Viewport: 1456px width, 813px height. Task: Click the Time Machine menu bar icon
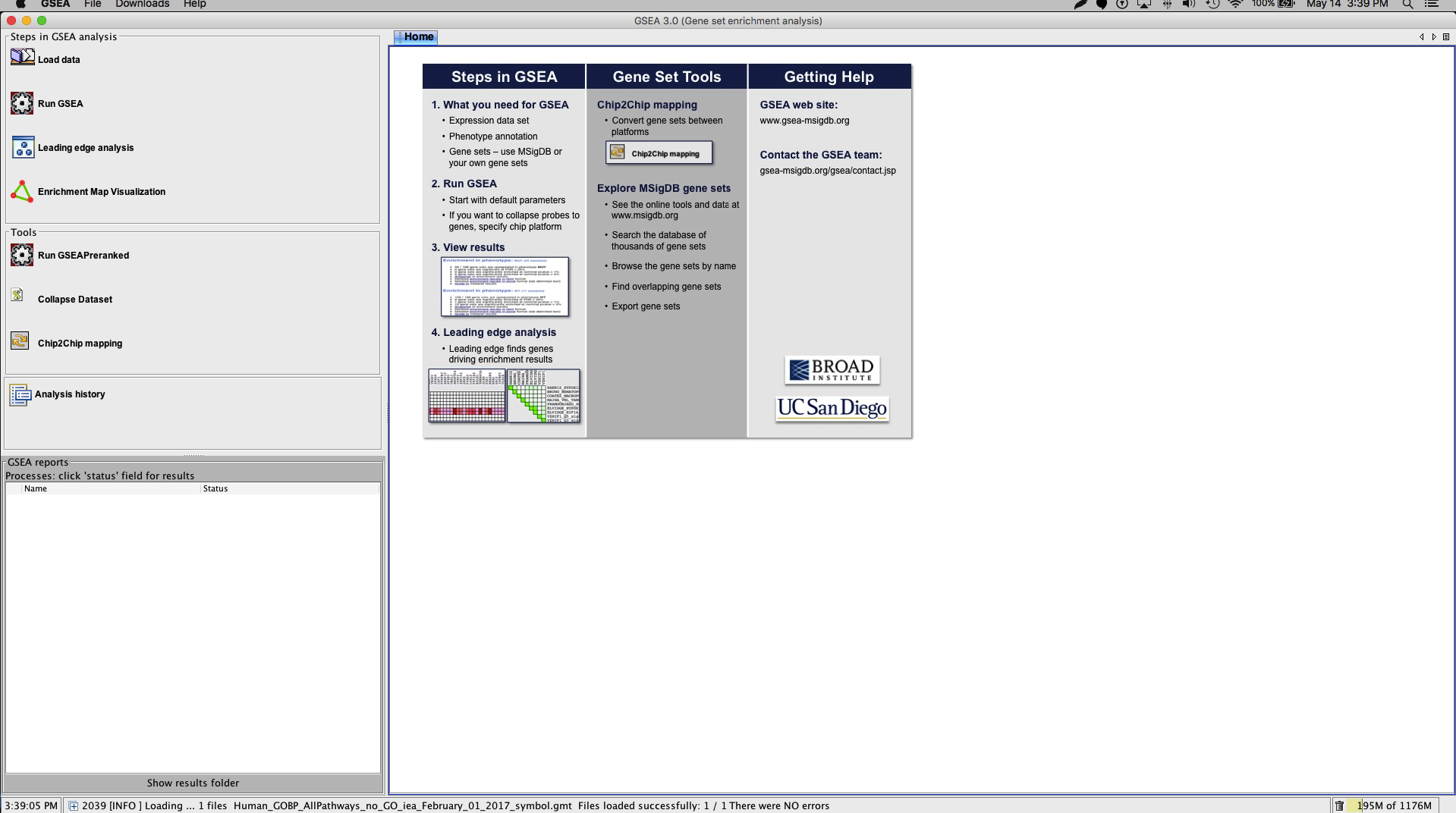click(x=1212, y=4)
